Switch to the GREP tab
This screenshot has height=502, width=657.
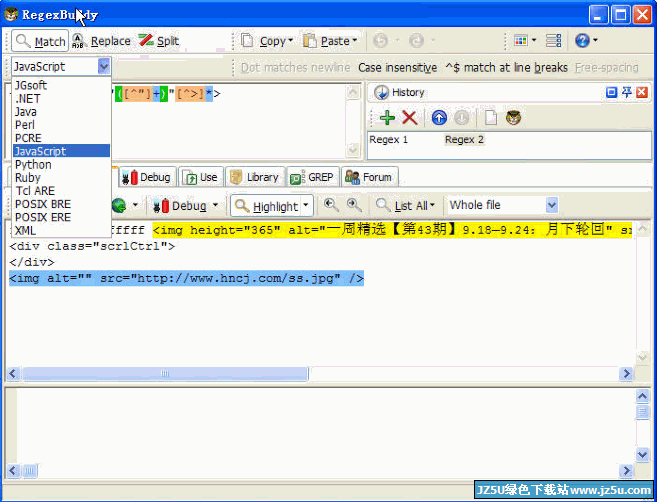313,177
